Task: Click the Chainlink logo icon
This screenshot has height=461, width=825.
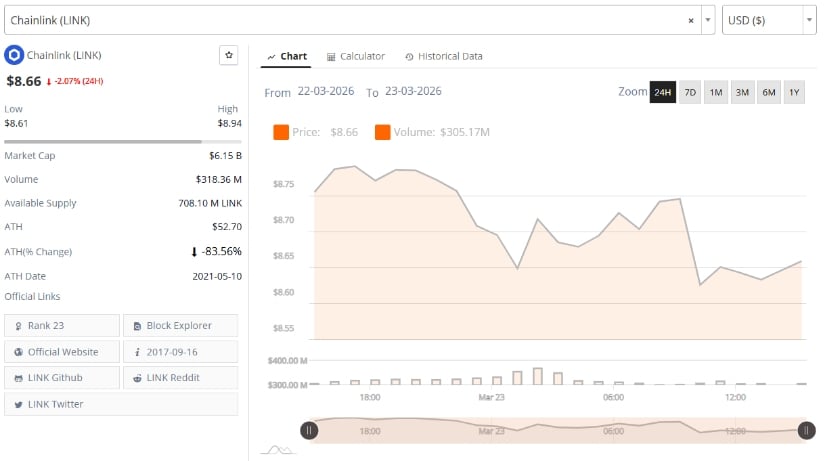Action: point(13,55)
